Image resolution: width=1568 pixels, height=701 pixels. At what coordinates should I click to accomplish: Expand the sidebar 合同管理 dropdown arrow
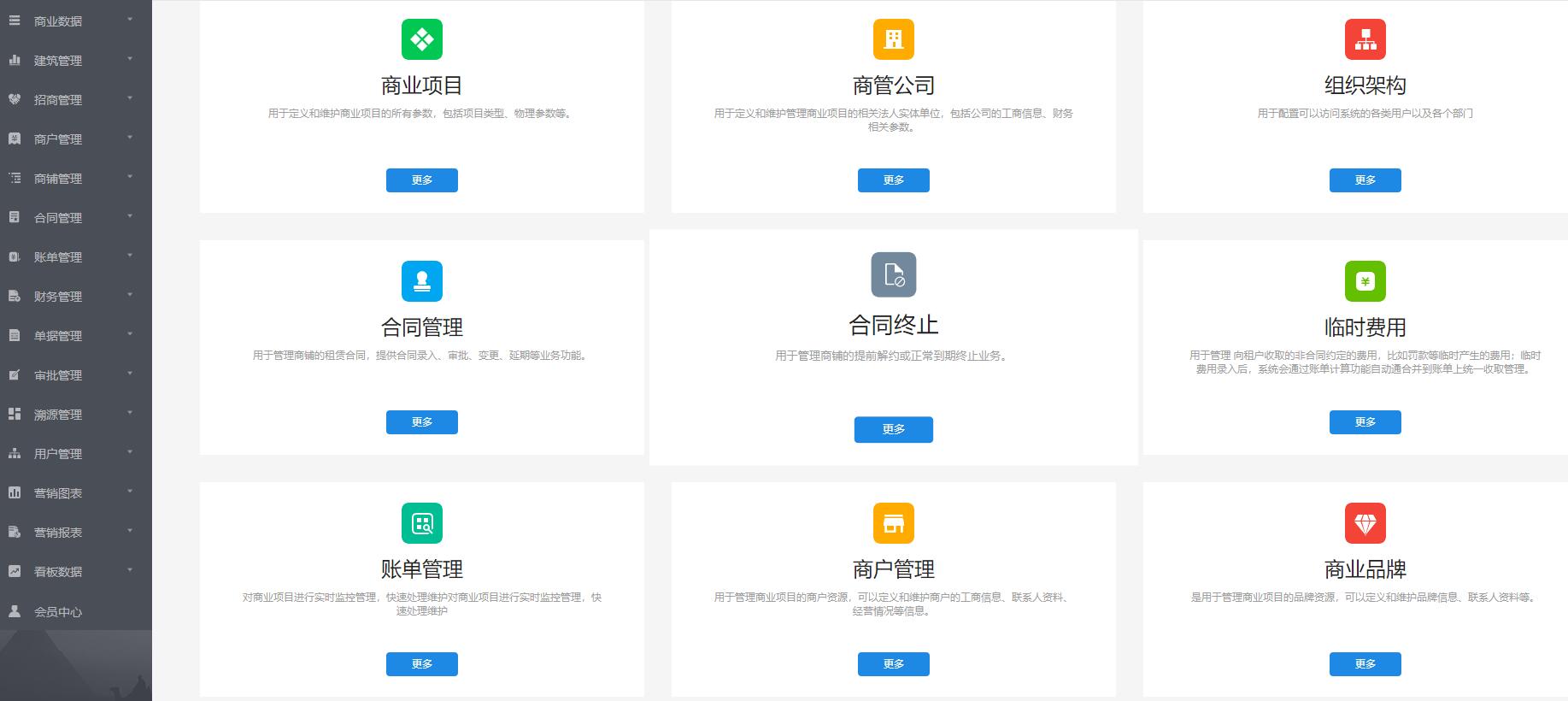point(130,215)
